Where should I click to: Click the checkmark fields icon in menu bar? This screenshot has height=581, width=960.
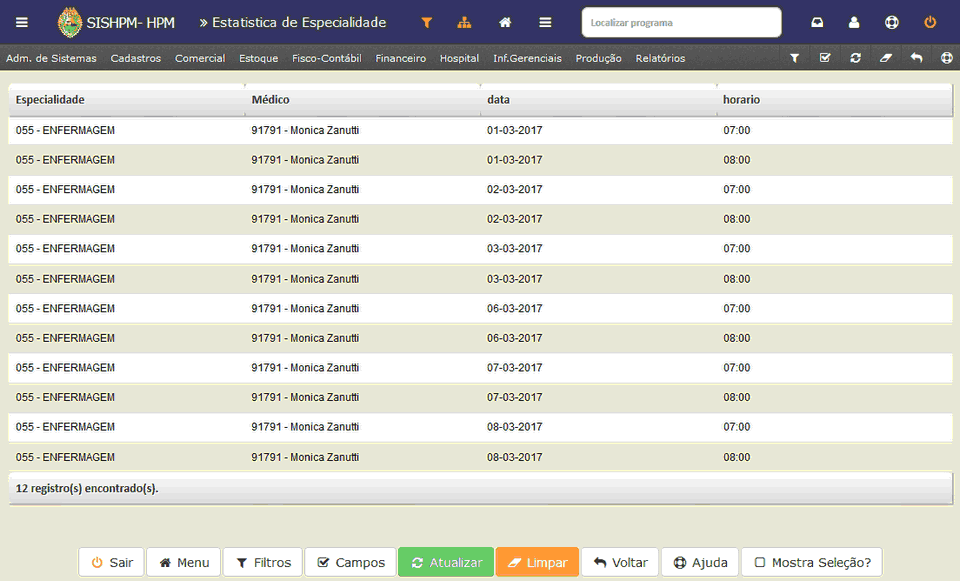click(825, 58)
